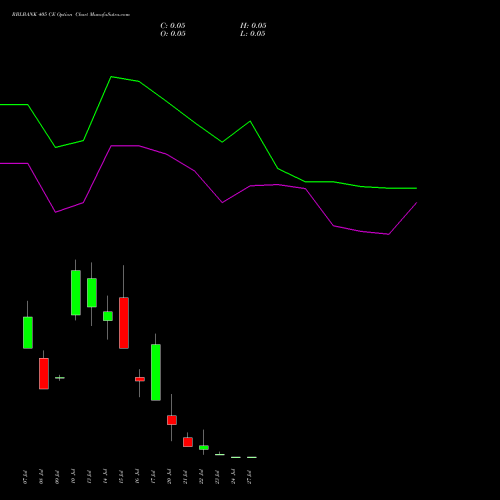Select the red candle for 08 Jul
Screen dimensions: 500x500
tap(44, 374)
